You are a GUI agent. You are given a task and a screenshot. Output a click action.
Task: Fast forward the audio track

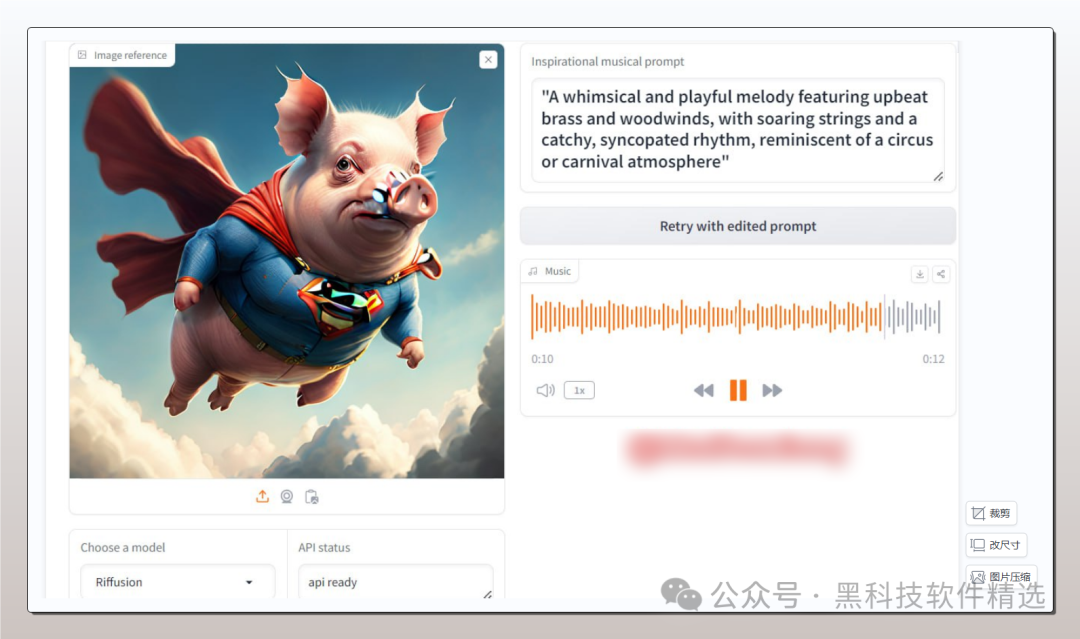coord(772,390)
